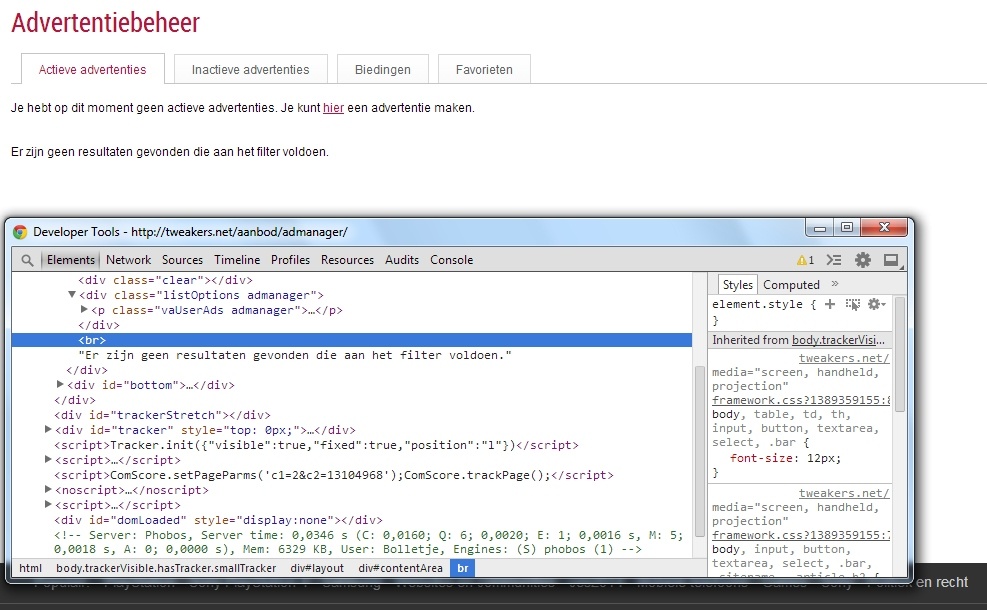The height and width of the screenshot is (610, 987).
Task: Open Inactieve advertenties tab on page
Action: [x=251, y=69]
